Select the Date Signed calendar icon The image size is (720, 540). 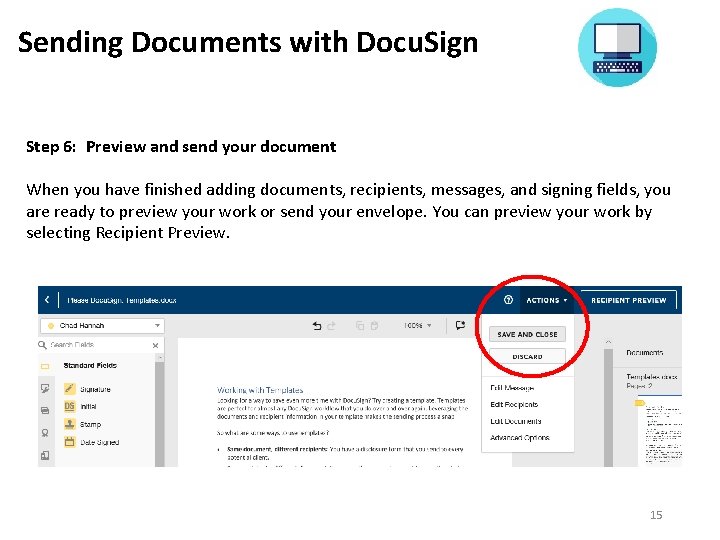point(69,442)
